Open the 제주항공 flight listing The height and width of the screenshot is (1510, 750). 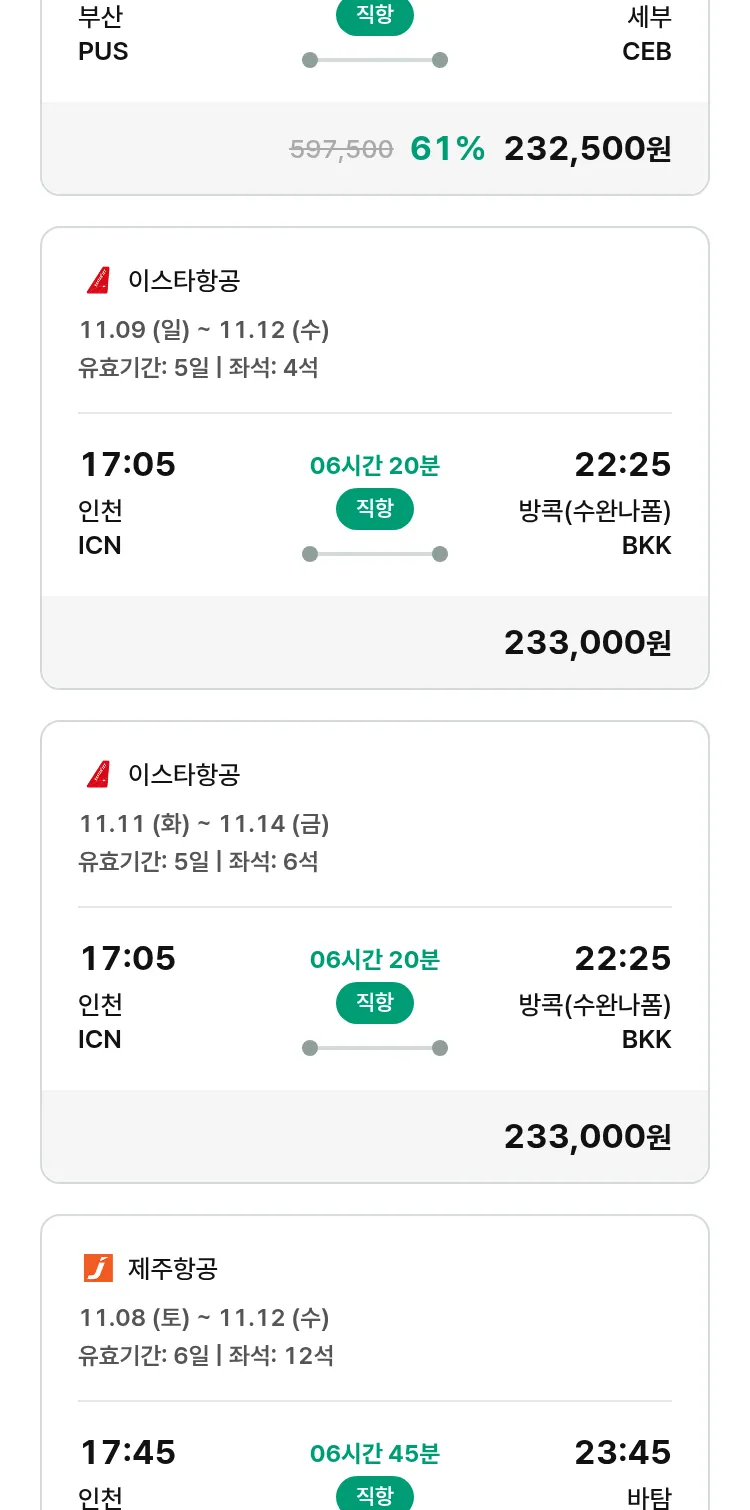[x=173, y=1269]
